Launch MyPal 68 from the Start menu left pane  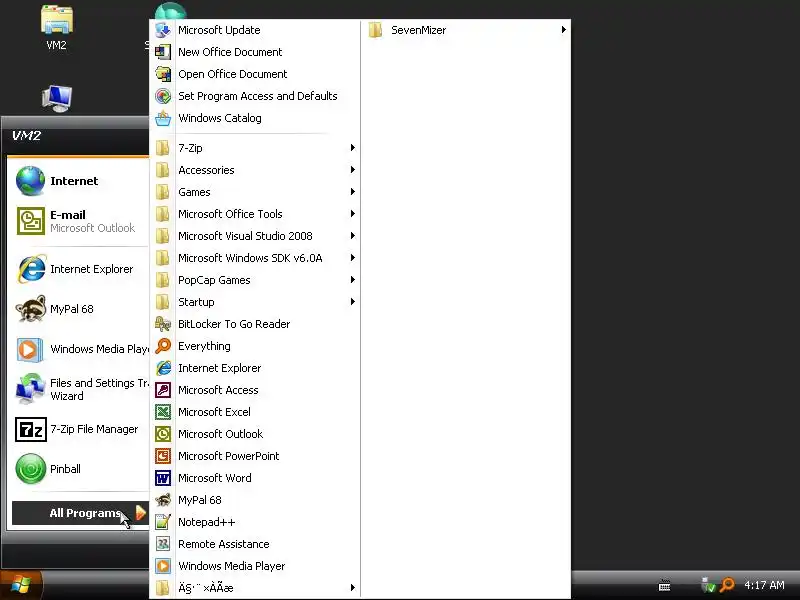[x=81, y=309]
